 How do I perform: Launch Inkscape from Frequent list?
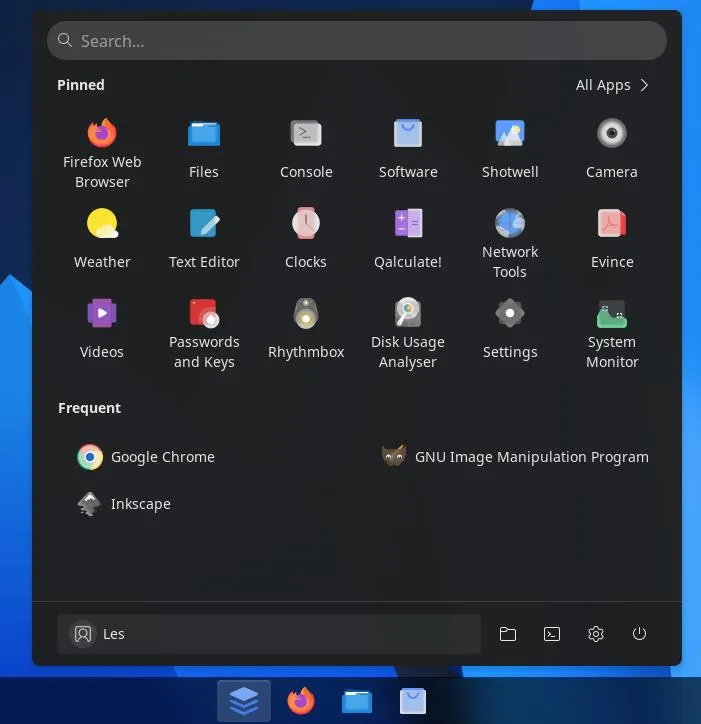[x=124, y=504]
